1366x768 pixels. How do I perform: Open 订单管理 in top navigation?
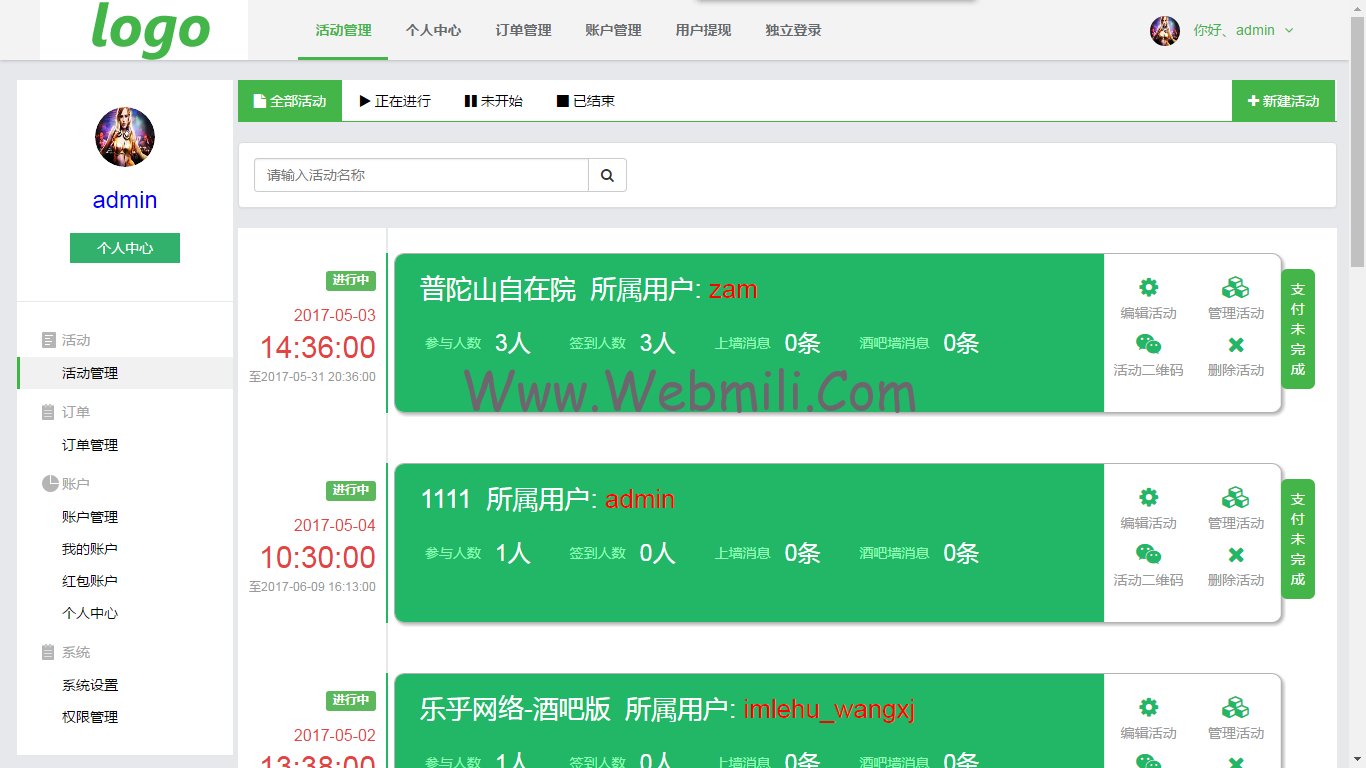tap(523, 30)
